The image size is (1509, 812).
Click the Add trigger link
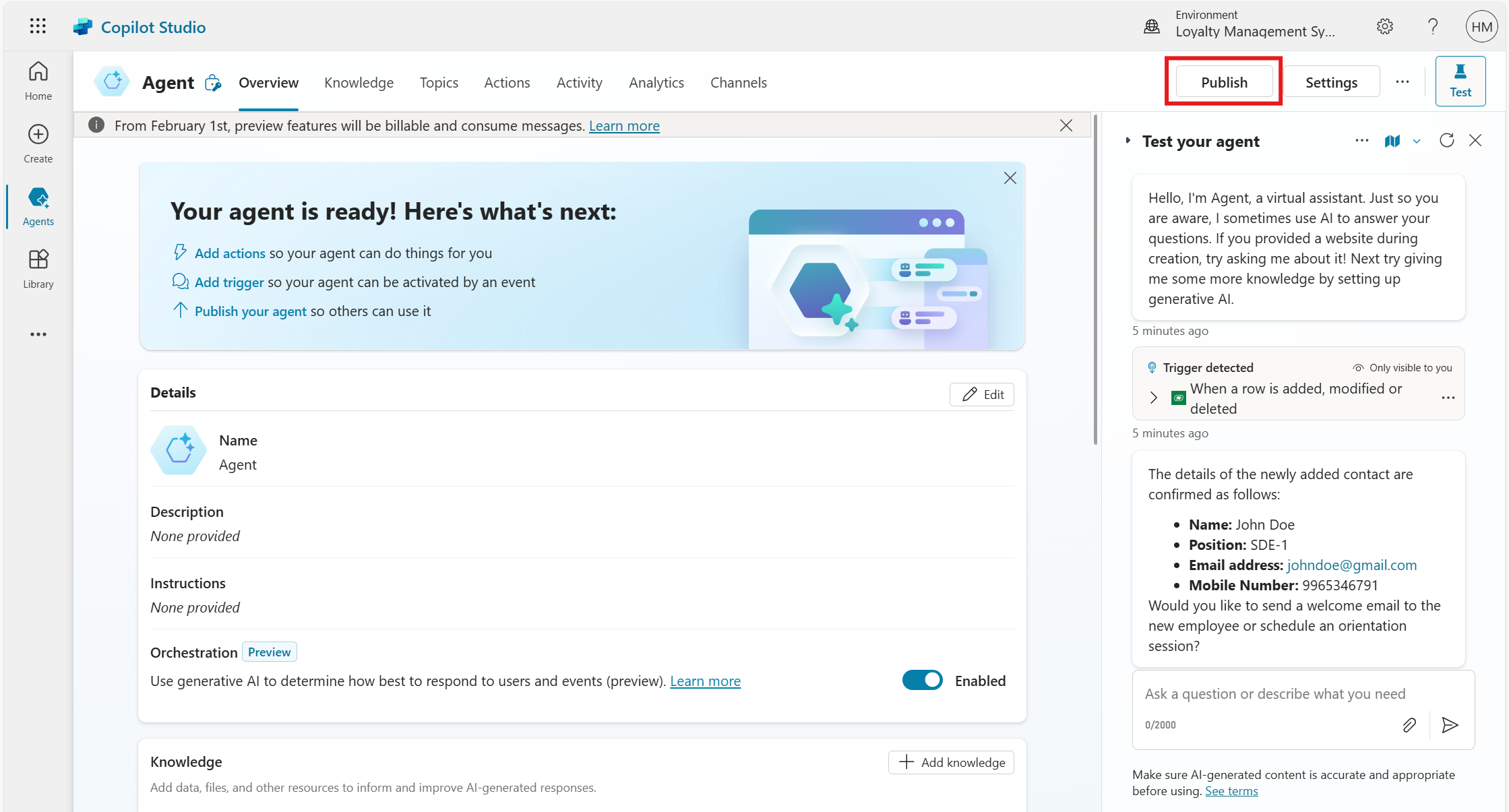229,282
